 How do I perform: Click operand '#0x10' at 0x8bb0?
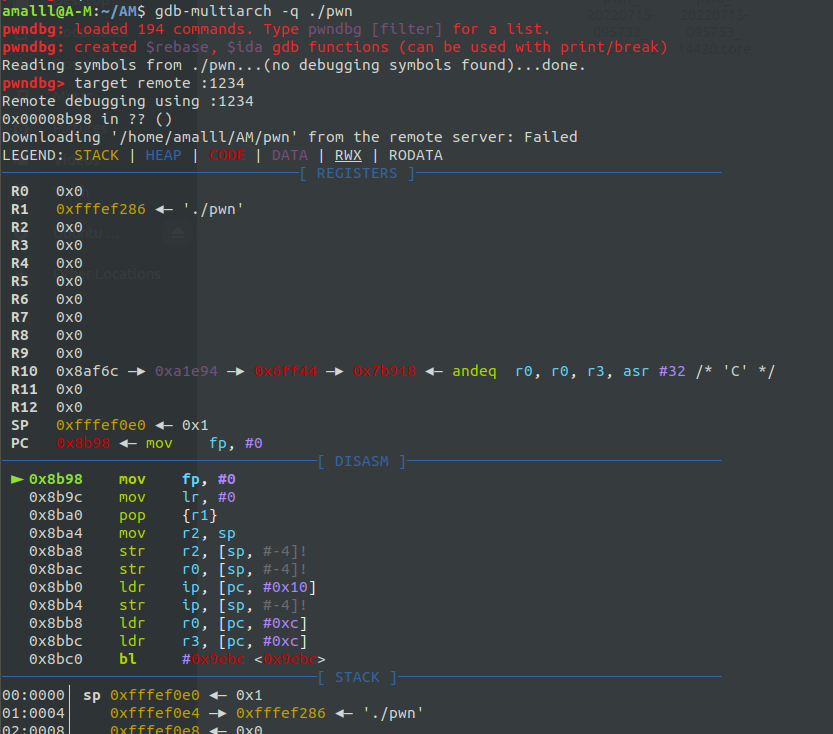(285, 587)
